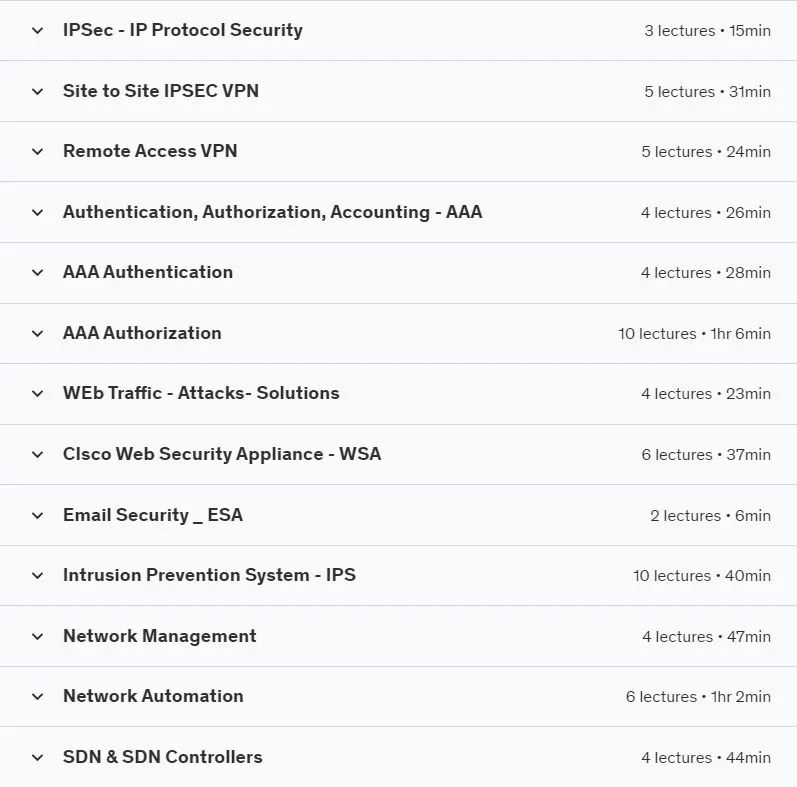The width and height of the screenshot is (797, 787).
Task: Expand the Authentication, Authorization, Accounting - AAA chevron
Action: [38, 213]
